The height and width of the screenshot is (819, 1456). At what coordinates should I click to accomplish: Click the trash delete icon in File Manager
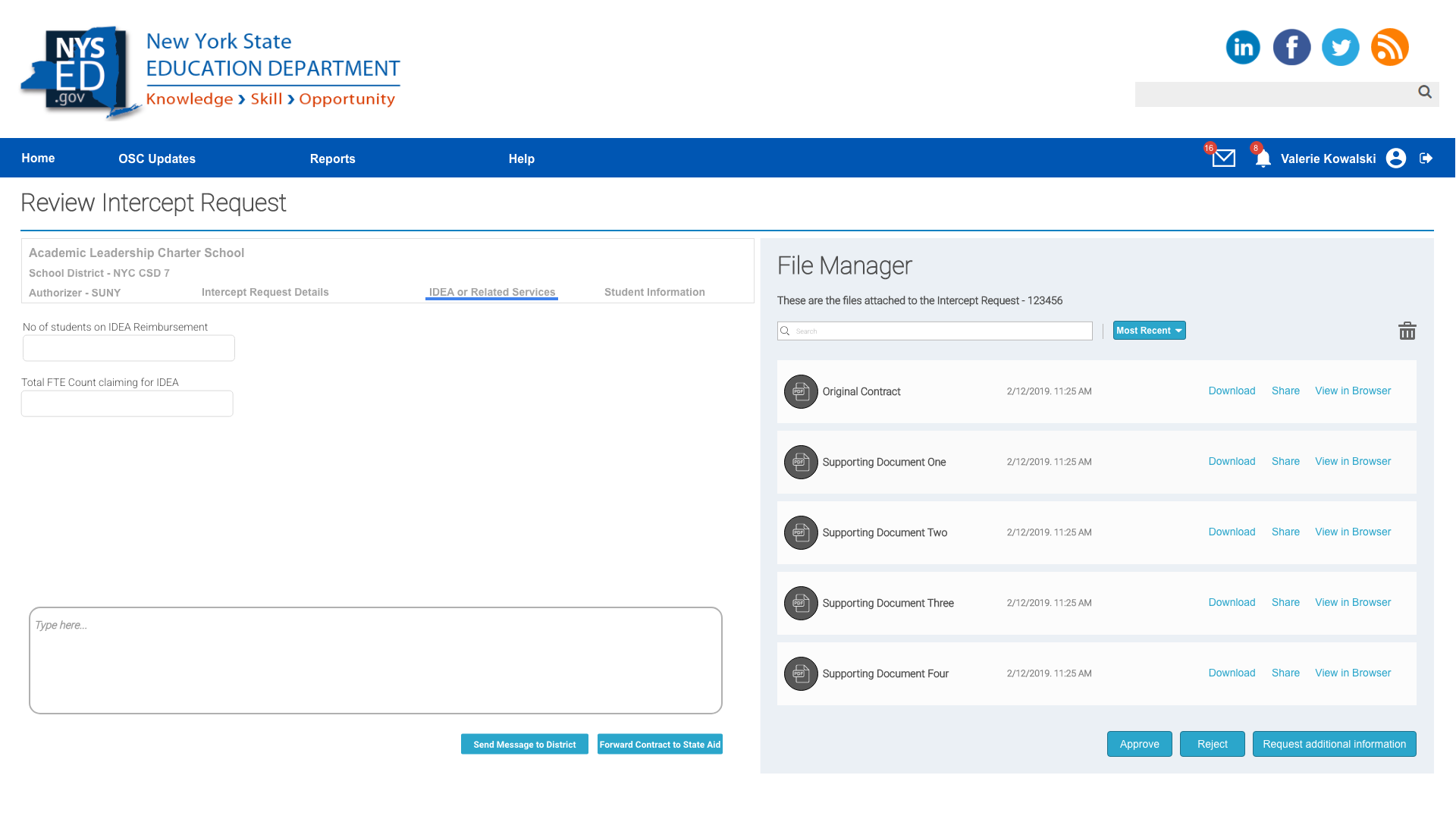point(1407,331)
